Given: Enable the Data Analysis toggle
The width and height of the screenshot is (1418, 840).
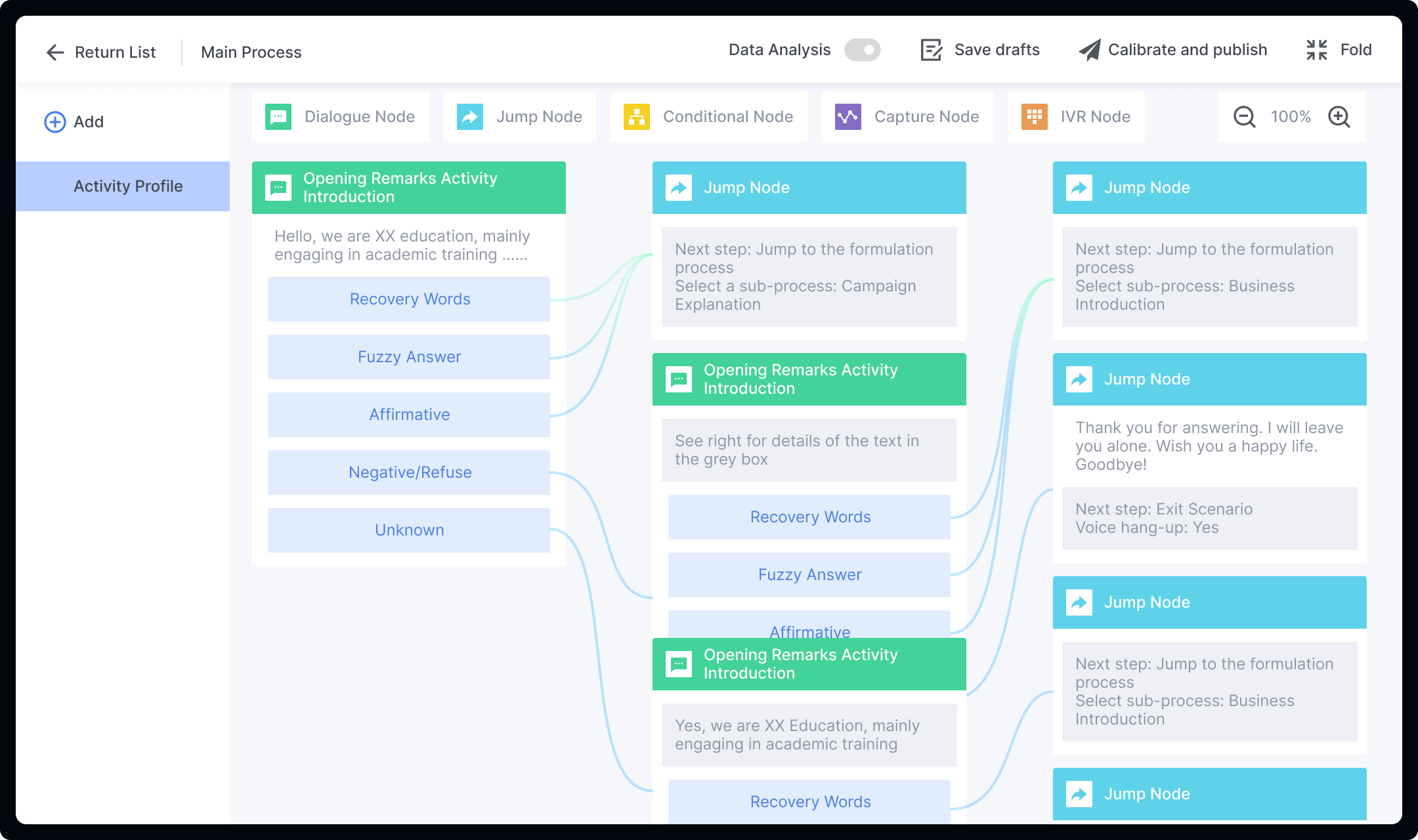Looking at the screenshot, I should [862, 50].
